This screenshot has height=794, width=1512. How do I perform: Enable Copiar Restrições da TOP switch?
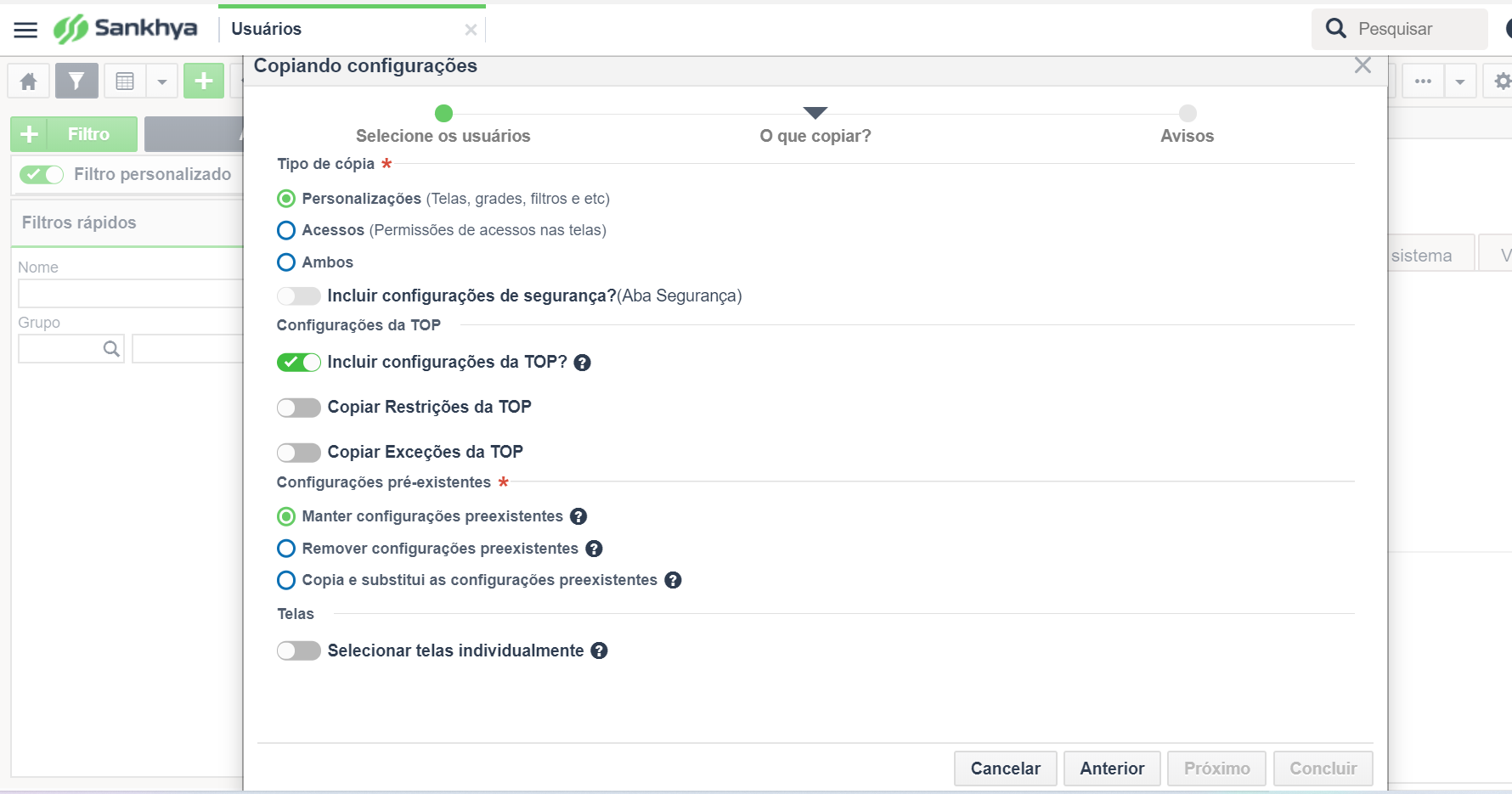tap(299, 408)
